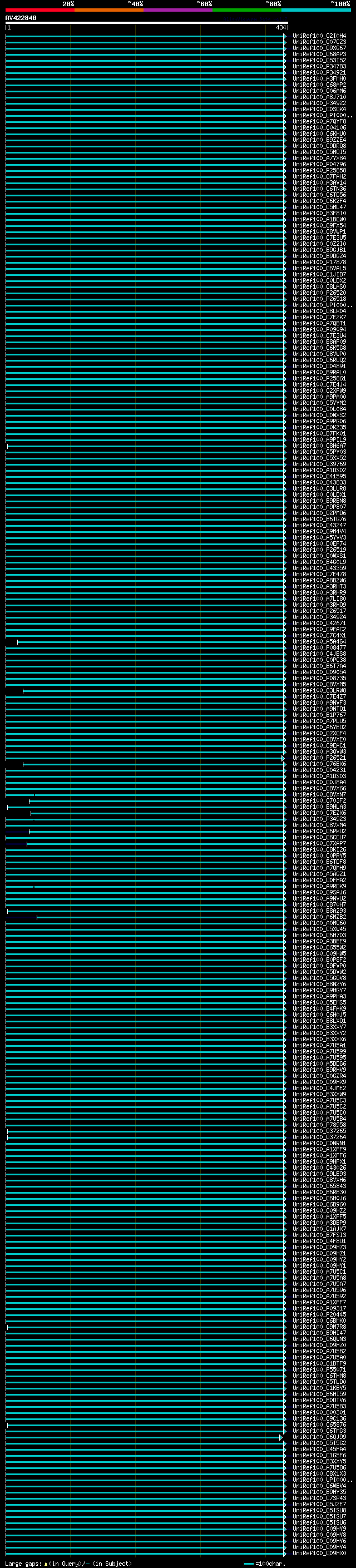
Task: Open hit UniRef100_B3F8I0
Action: (319, 214)
